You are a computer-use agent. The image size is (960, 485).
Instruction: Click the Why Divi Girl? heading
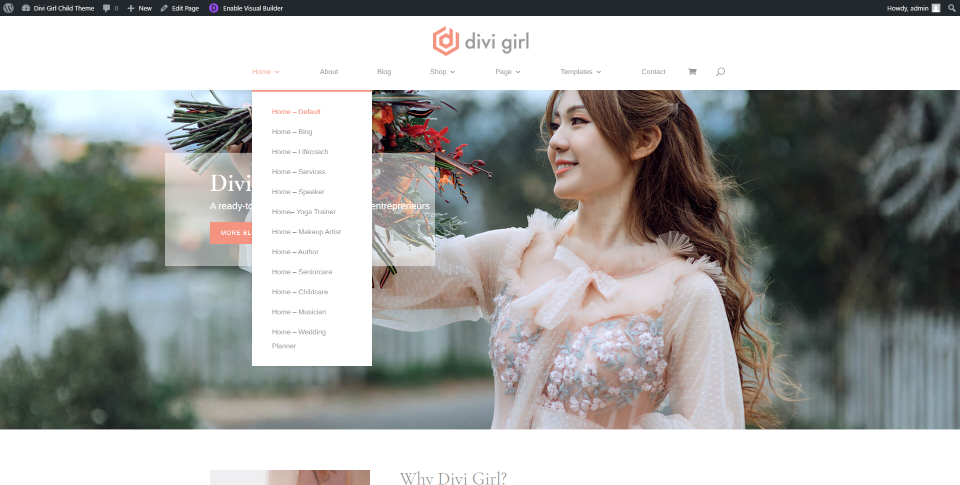point(453,478)
